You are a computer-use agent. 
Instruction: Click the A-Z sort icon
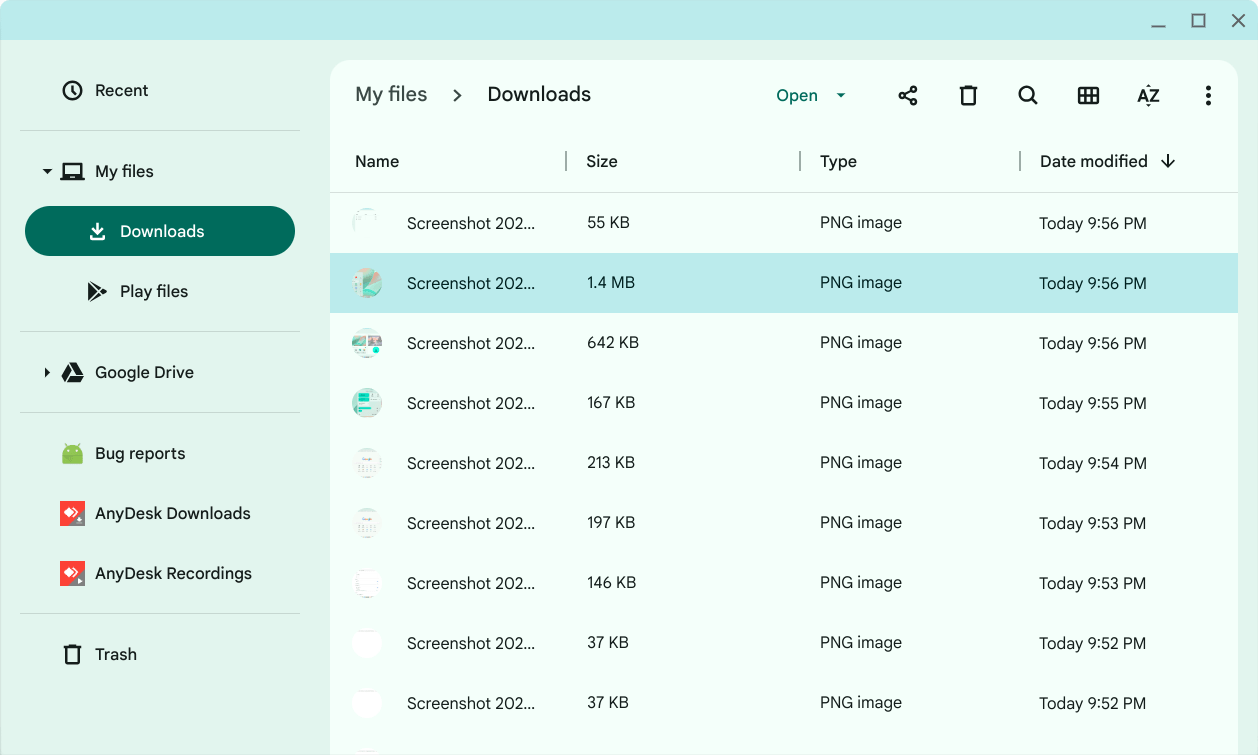[x=1148, y=95]
